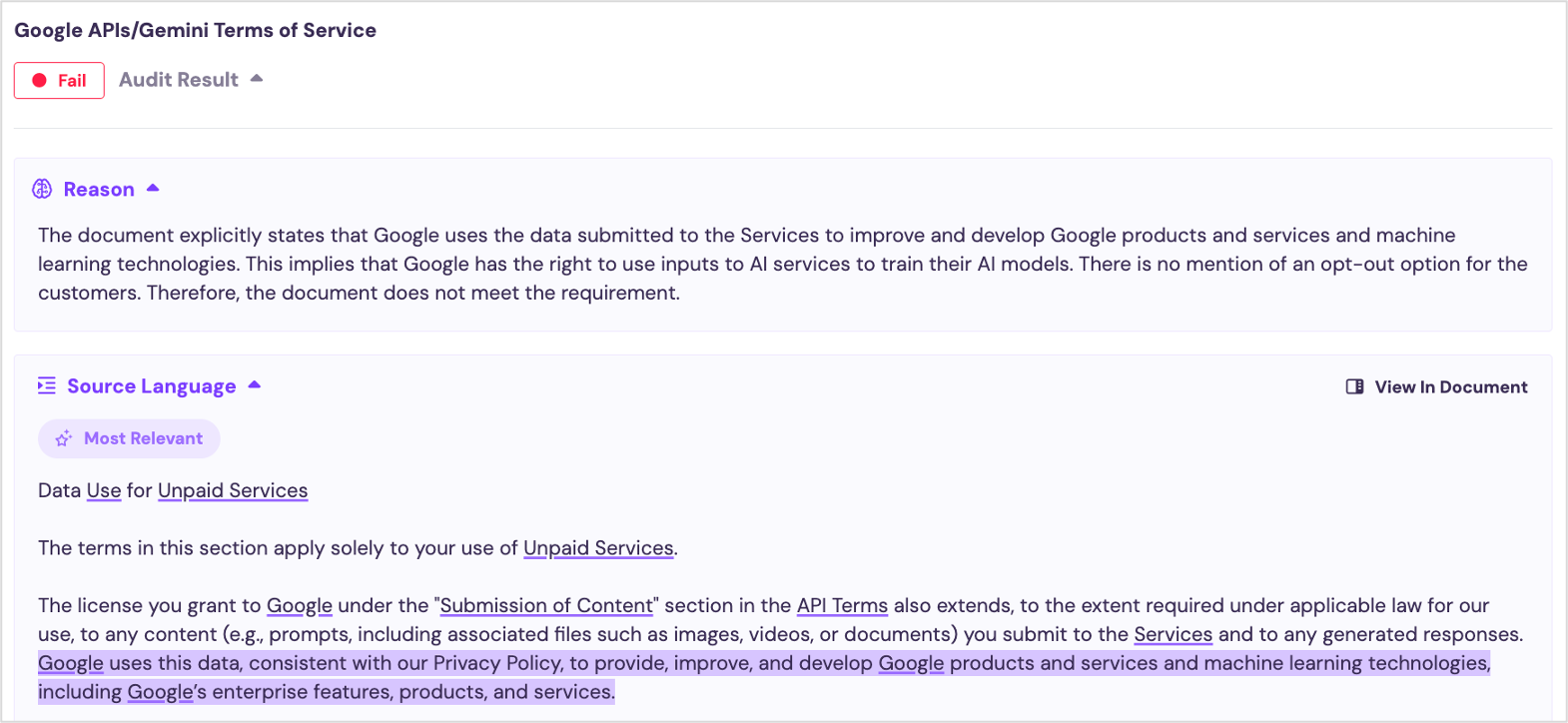The width and height of the screenshot is (1568, 723).
Task: Click the Google APIs/Gemini Terms of Service title
Action: point(195,30)
